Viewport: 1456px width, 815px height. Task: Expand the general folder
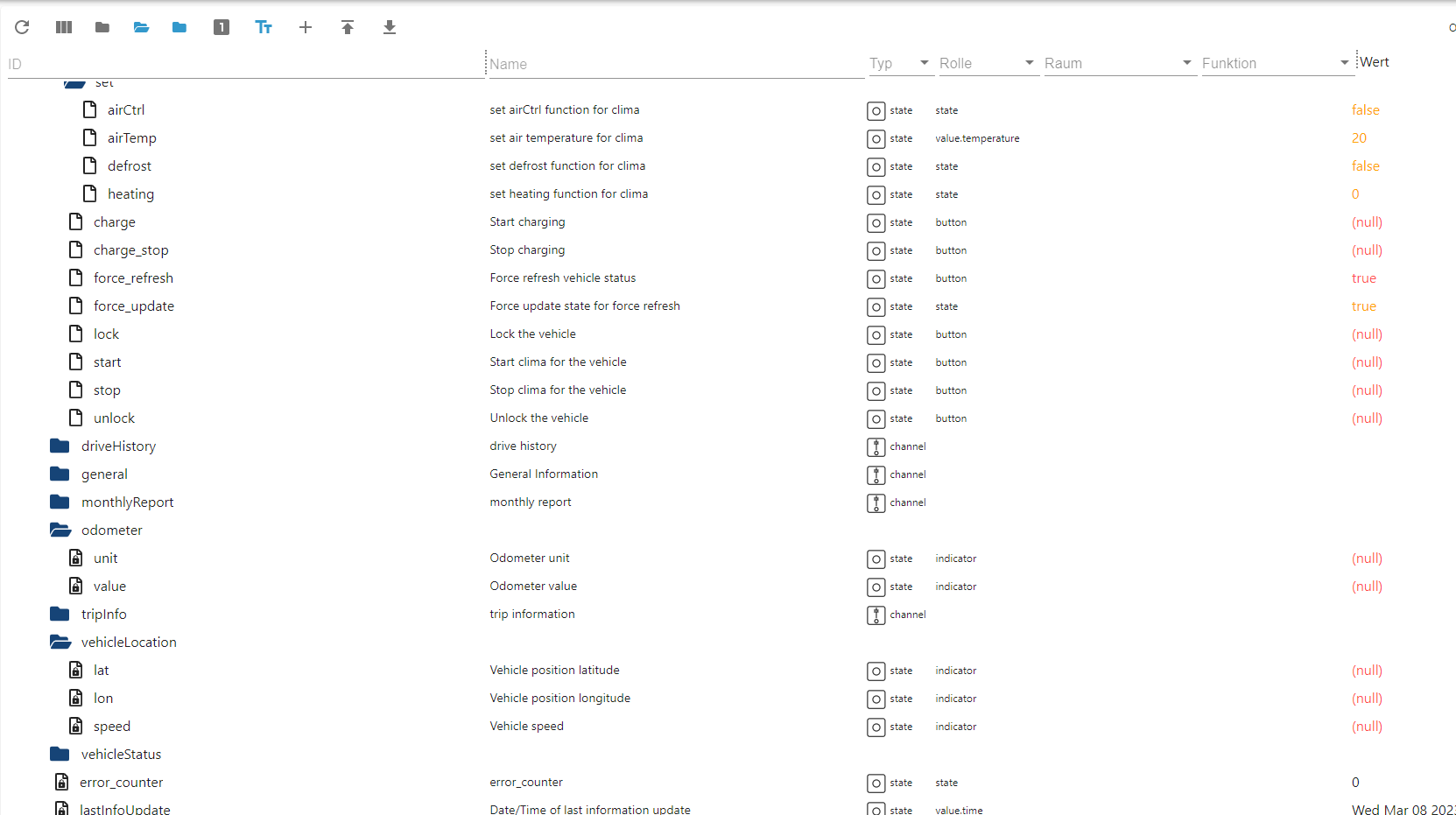click(x=60, y=474)
